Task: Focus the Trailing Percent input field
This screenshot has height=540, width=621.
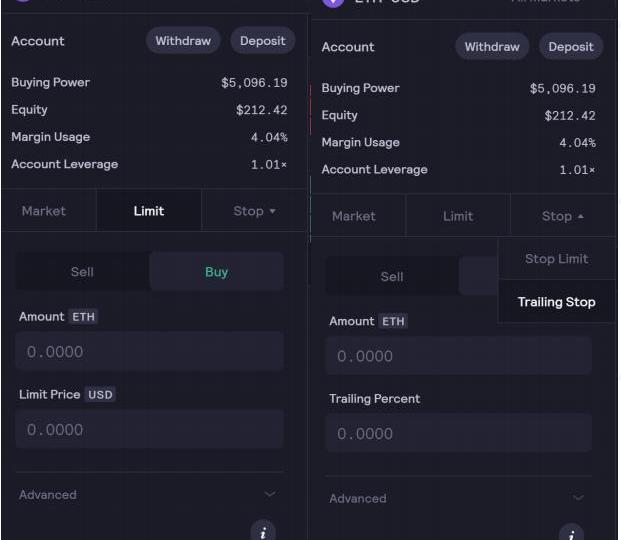Action: click(458, 433)
